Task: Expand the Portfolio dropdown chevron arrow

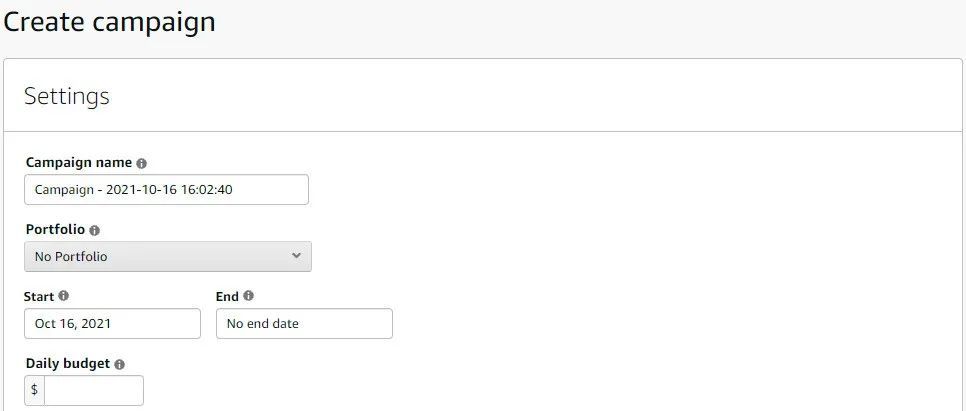Action: (296, 256)
